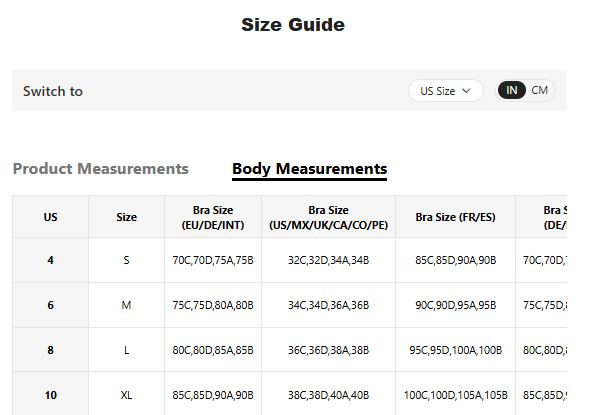Click the Bra Size (US/MX/UK/CA/CO/PE) header

[328, 217]
